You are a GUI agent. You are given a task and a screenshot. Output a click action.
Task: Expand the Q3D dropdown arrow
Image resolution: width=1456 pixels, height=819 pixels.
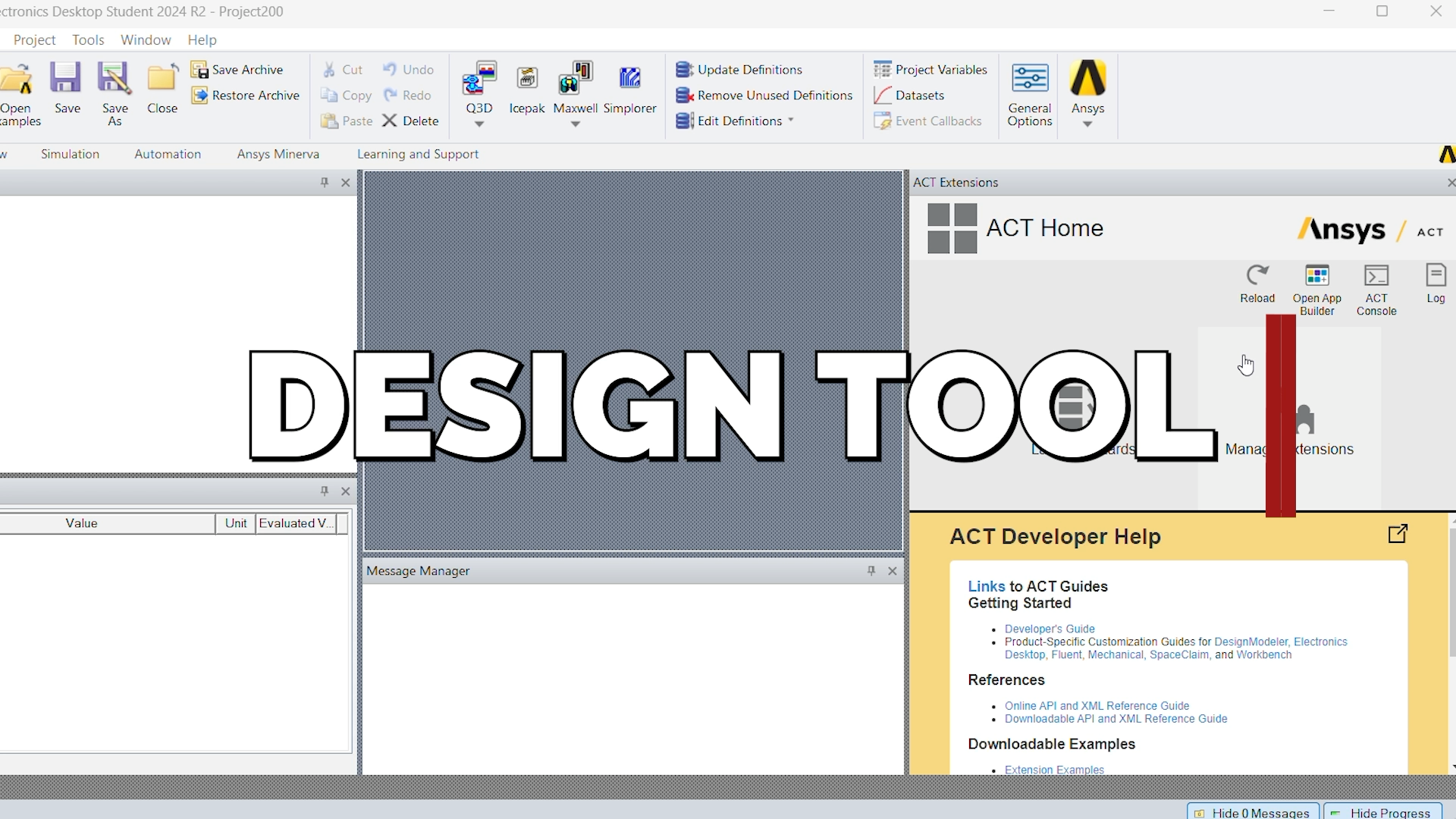(x=479, y=124)
